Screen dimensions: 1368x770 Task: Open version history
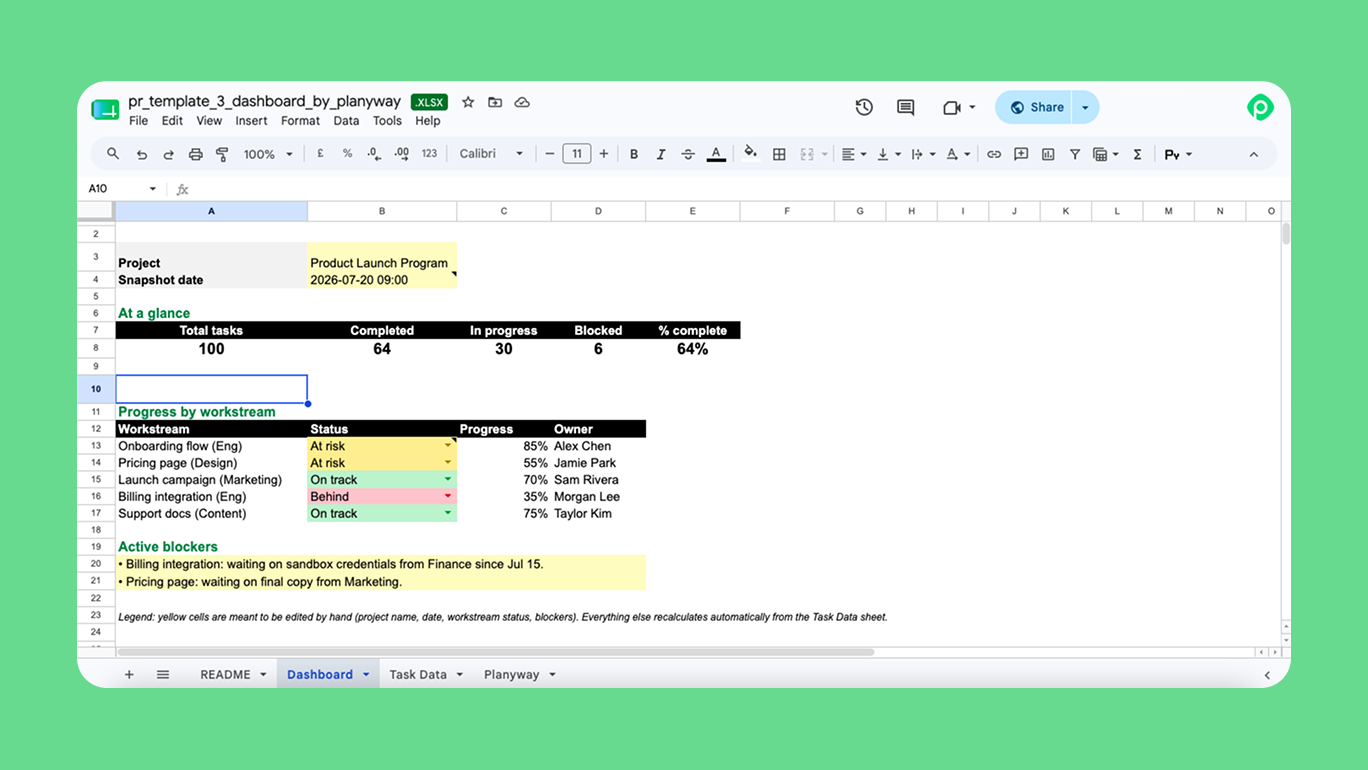[864, 107]
